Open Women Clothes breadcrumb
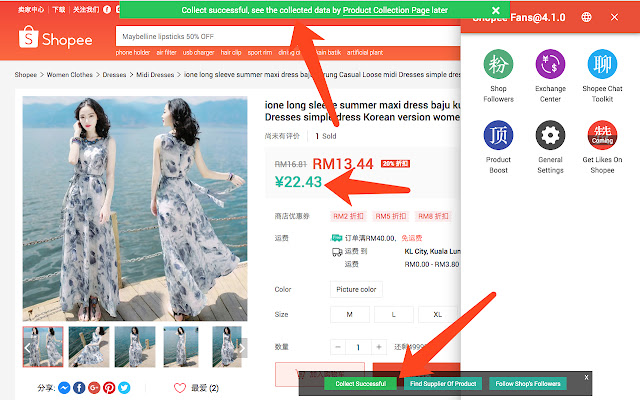The height and width of the screenshot is (400, 640). click(69, 75)
